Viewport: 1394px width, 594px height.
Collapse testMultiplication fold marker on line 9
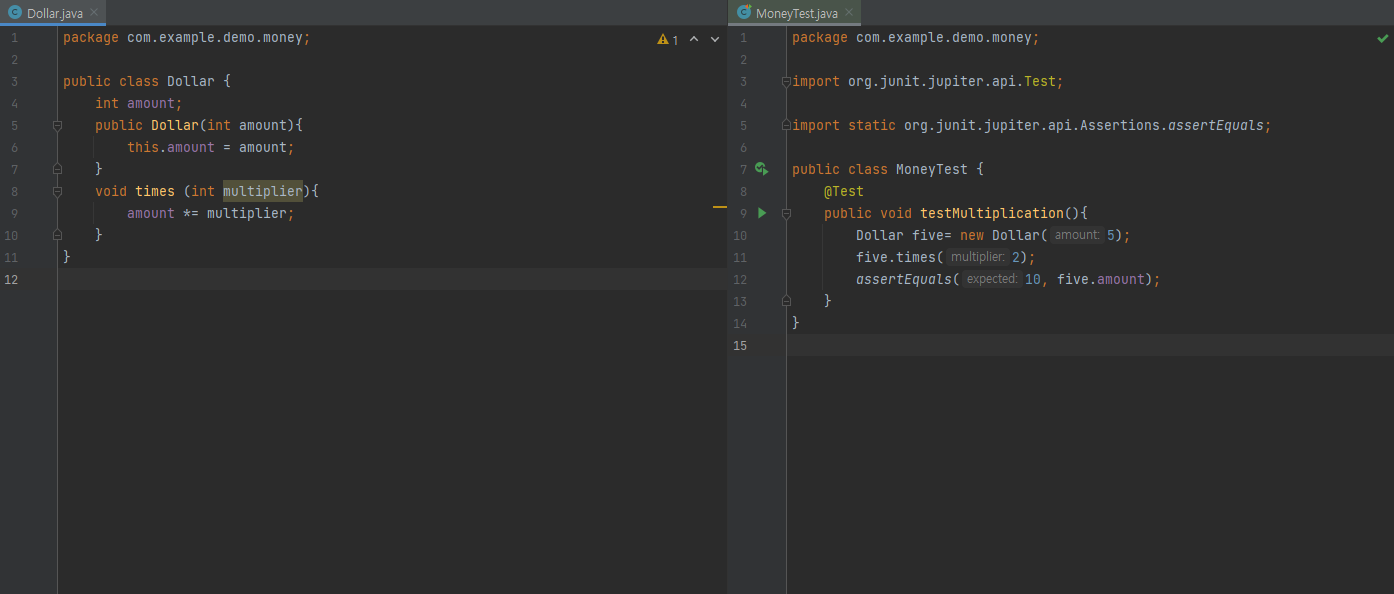click(786, 213)
